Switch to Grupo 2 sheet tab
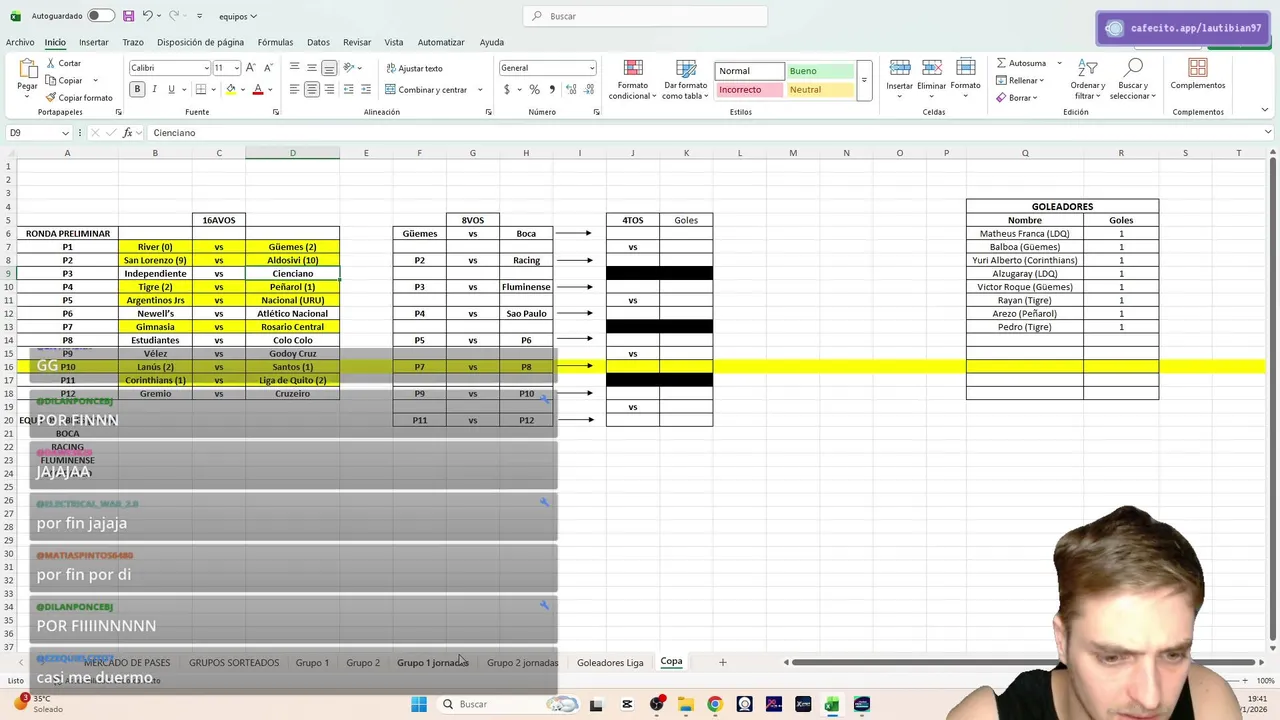The width and height of the screenshot is (1280, 720). click(363, 662)
